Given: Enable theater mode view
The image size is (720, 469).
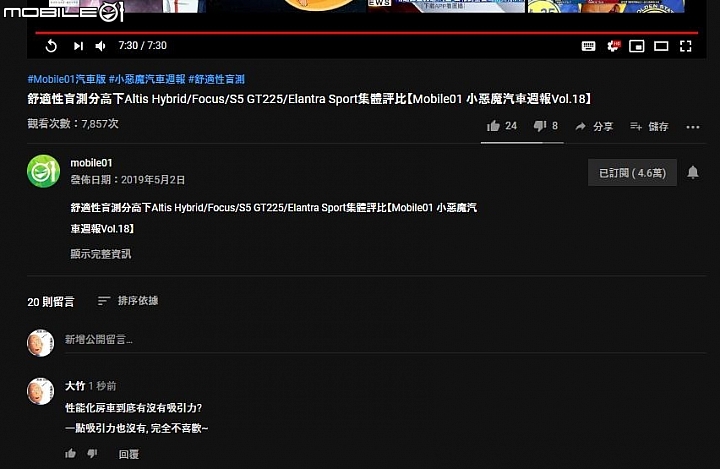Looking at the screenshot, I should (x=661, y=46).
